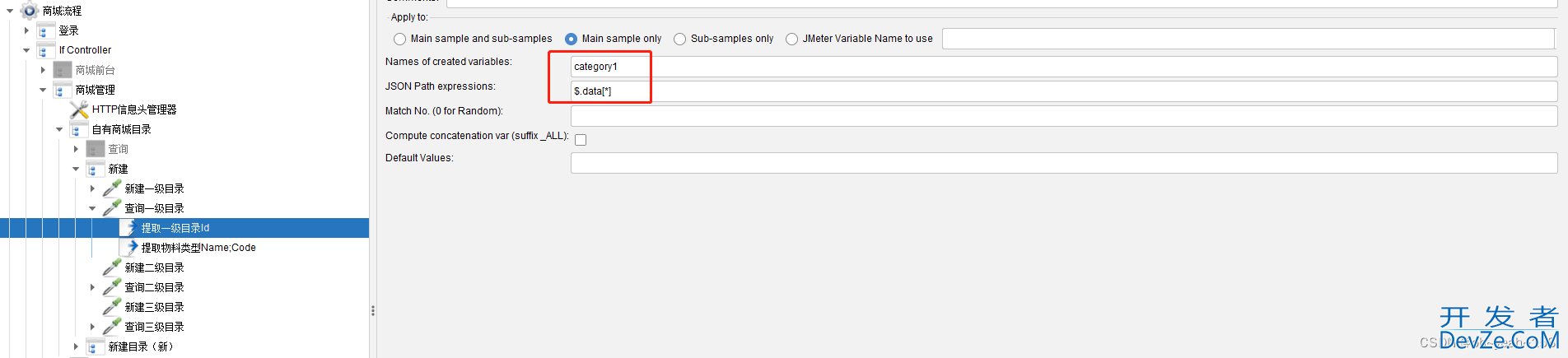Viewport: 1568px width, 358px height.
Task: Enable Compute concatenation var checkbox
Action: (581, 140)
